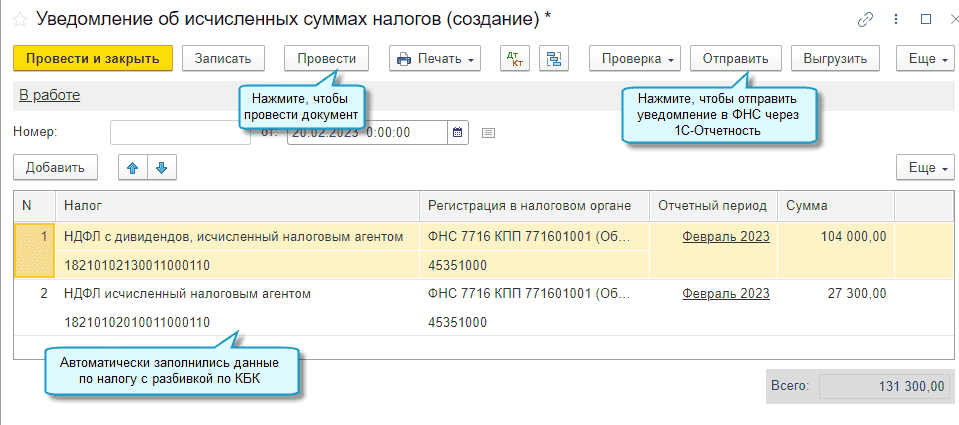959x425 pixels.
Task: Click Февраль 2023 link in first row
Action: pyautogui.click(x=726, y=237)
